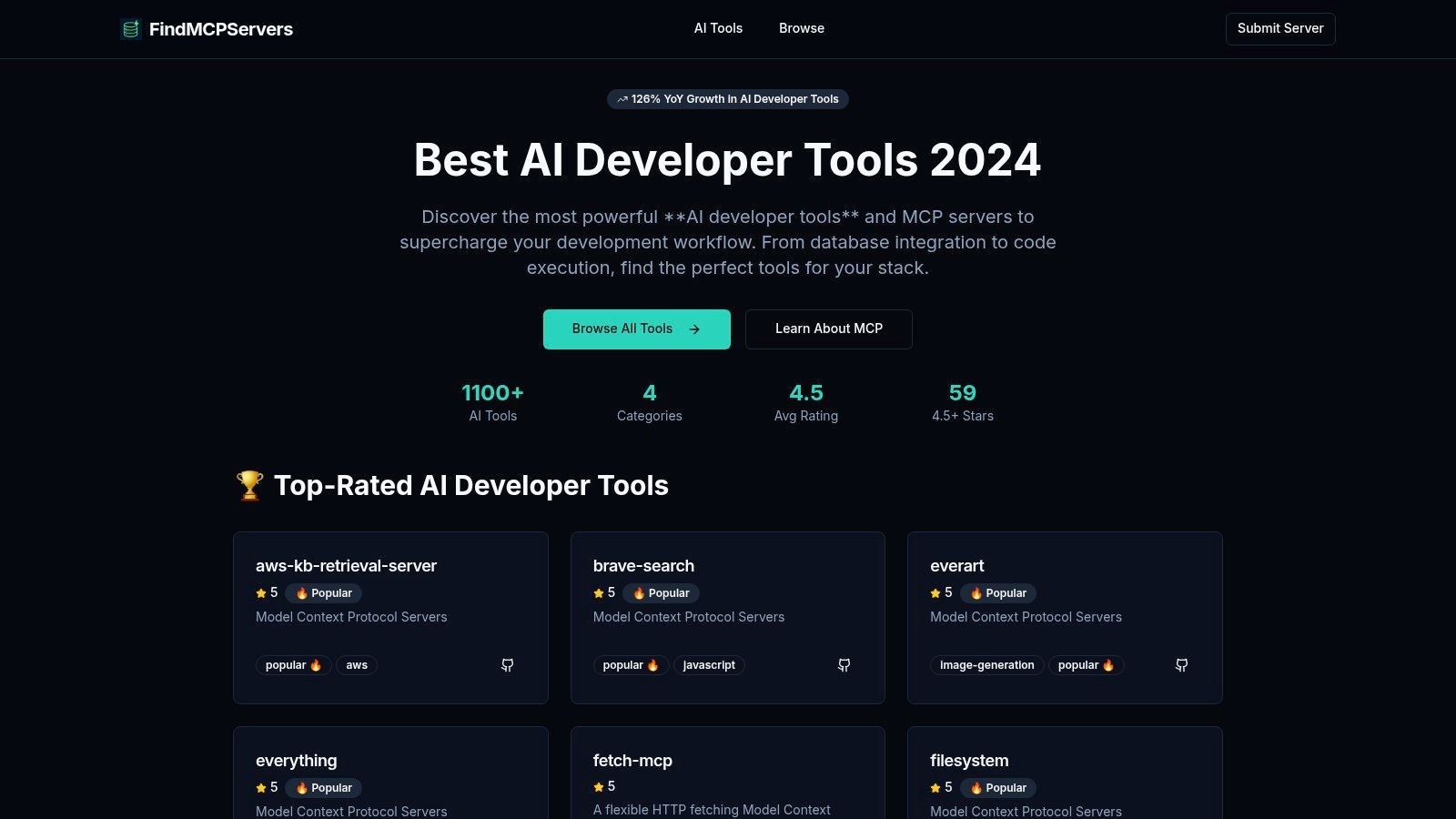Image resolution: width=1456 pixels, height=819 pixels.
Task: Click the Popular badge on everything card
Action: (324, 788)
